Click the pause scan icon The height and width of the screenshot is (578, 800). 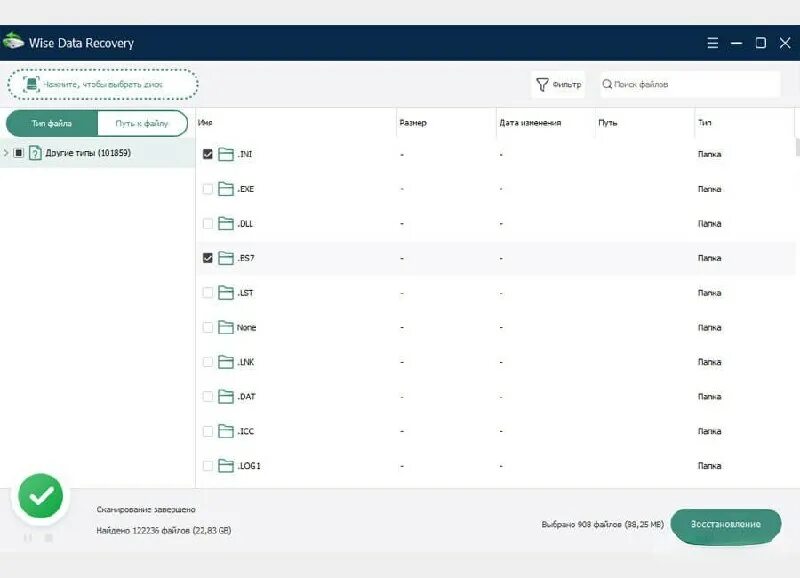(x=28, y=538)
